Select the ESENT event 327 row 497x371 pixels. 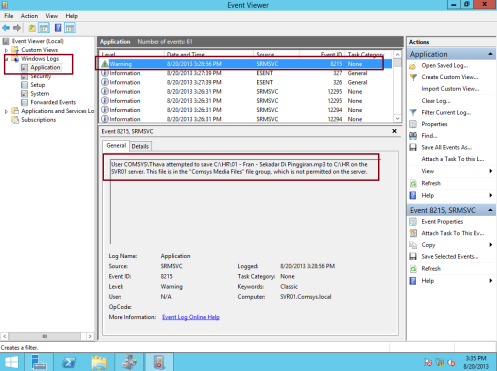click(246, 73)
